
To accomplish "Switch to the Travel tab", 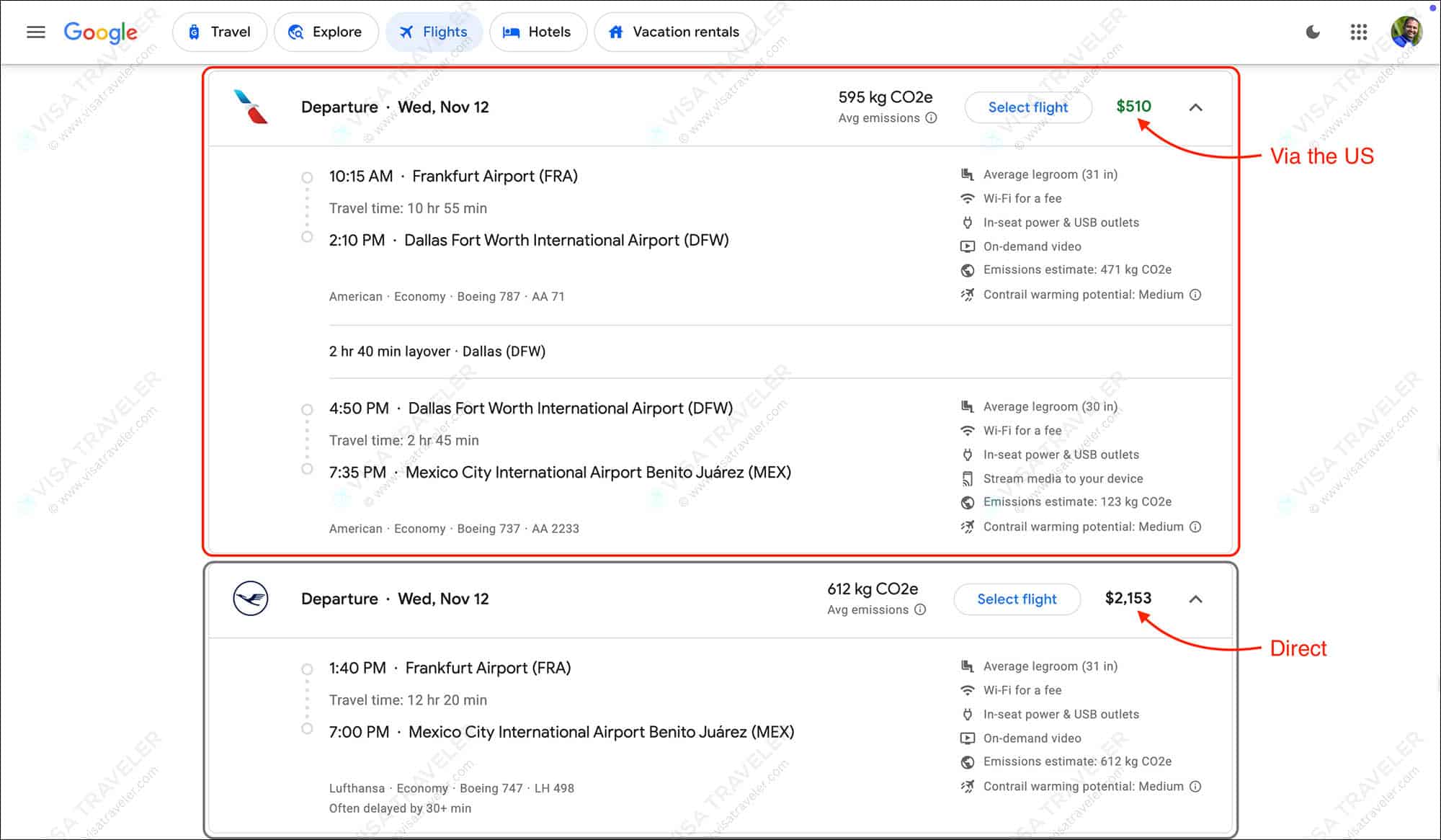I will coord(219,32).
